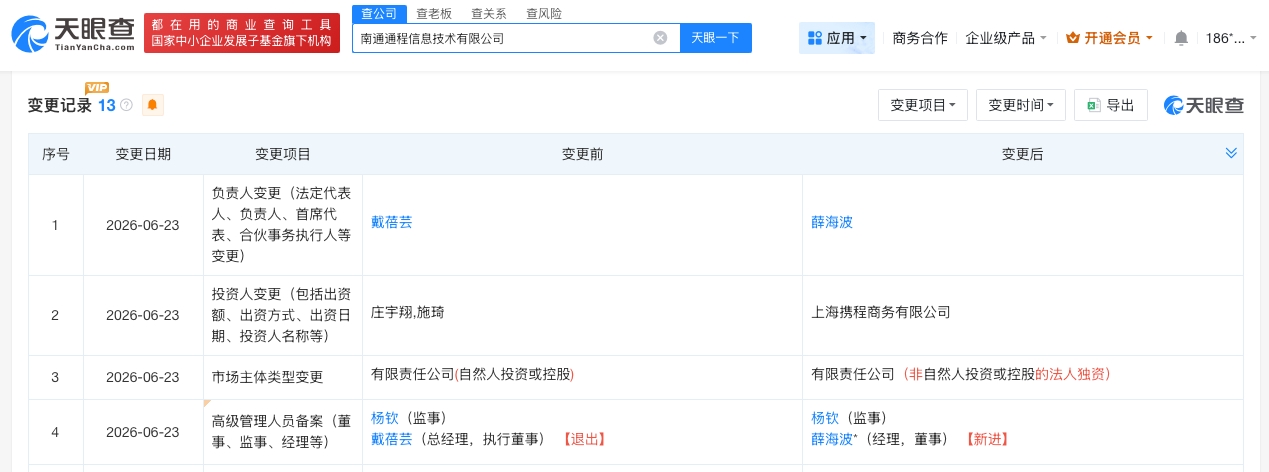This screenshot has width=1269, height=472.
Task: Open the 应用 apps dropdown
Action: (837, 38)
